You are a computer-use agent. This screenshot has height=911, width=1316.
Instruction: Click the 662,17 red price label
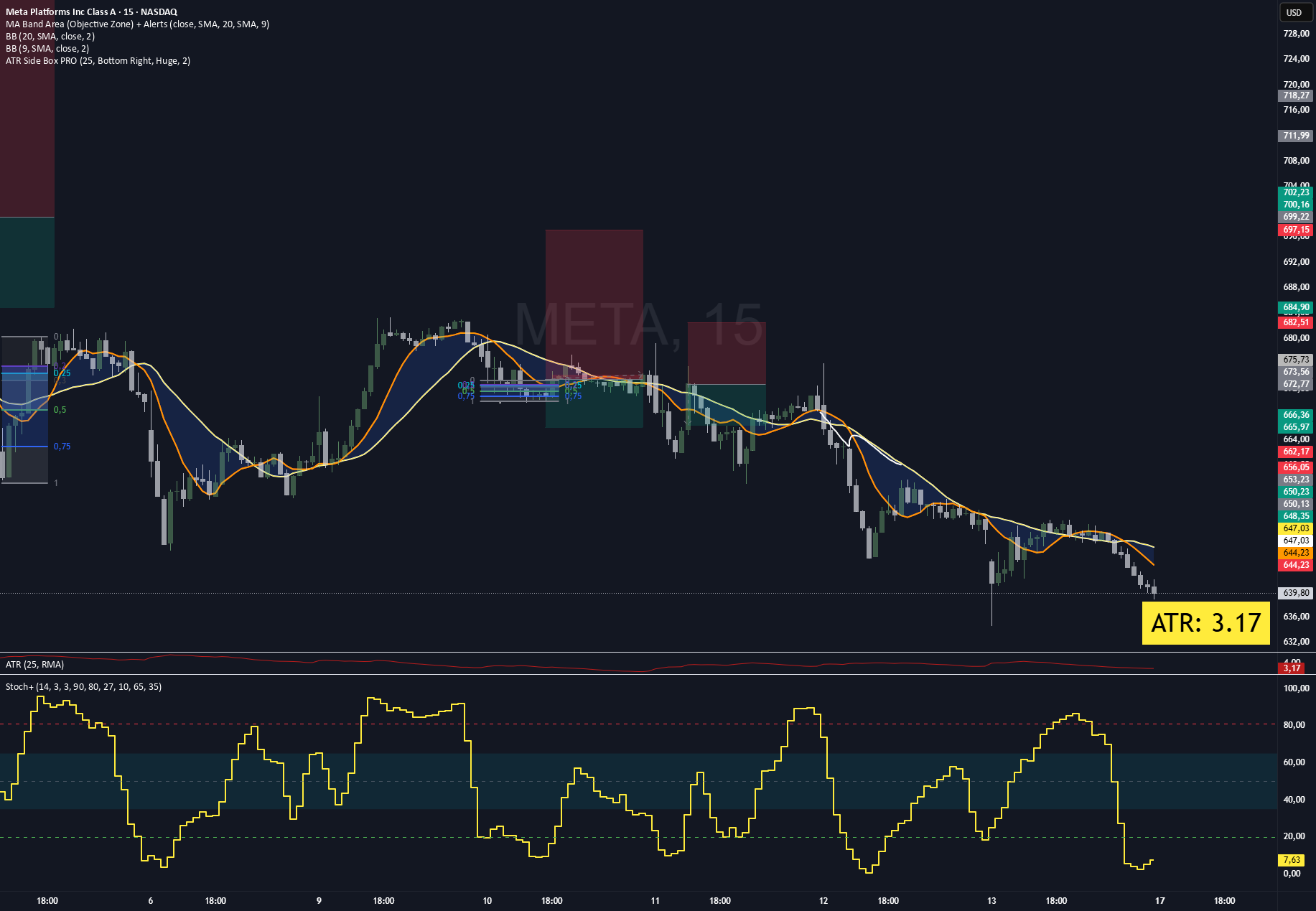(x=1296, y=452)
